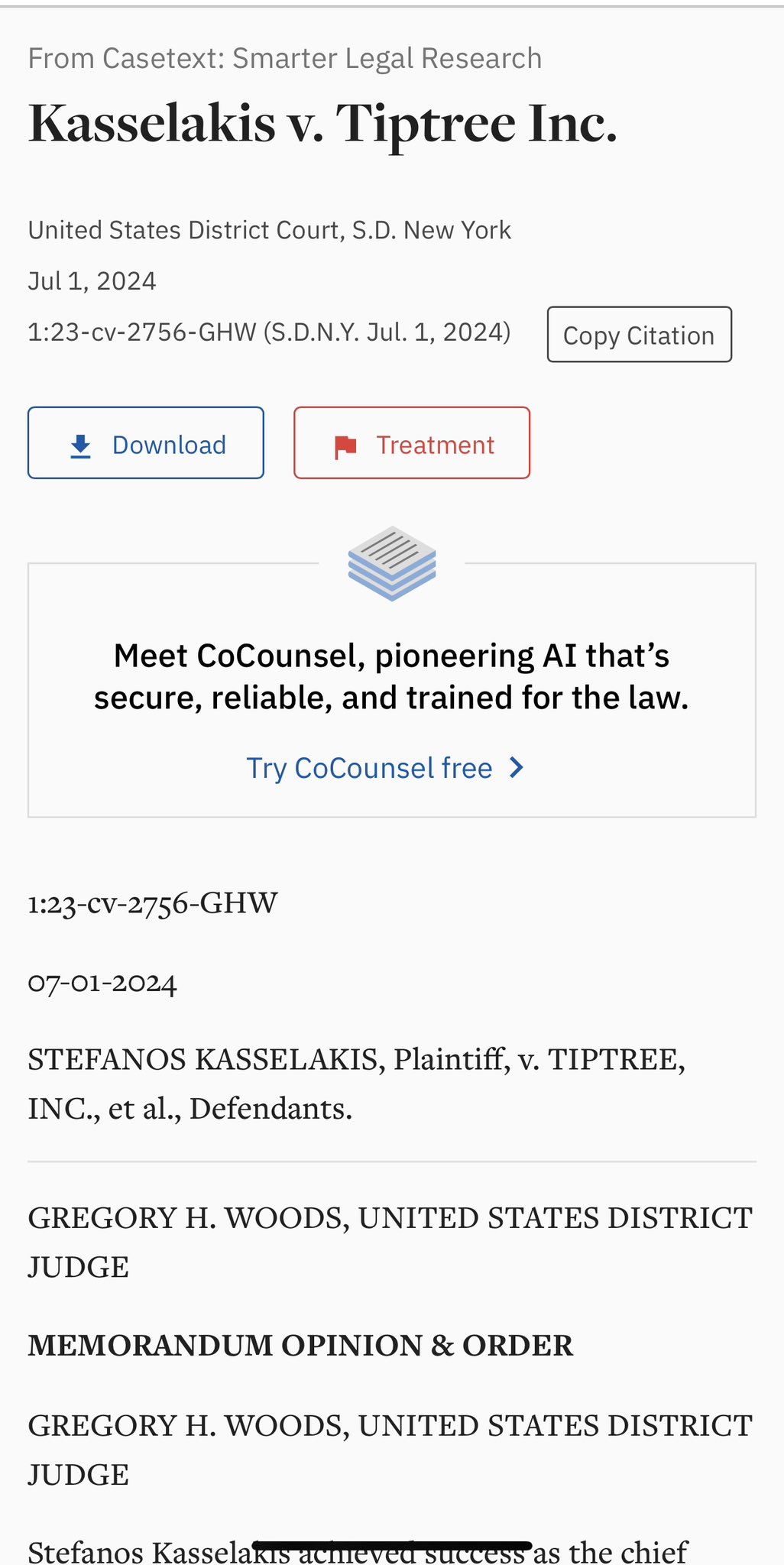The image size is (784, 1565).
Task: Click the Jul 1, 2024 date
Action: 92,281
